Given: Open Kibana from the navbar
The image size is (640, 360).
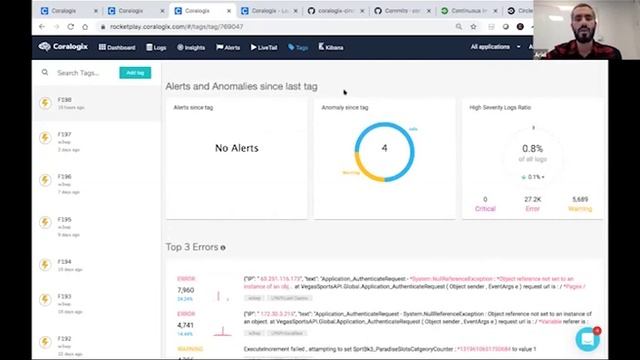Looking at the screenshot, I should click(x=331, y=47).
